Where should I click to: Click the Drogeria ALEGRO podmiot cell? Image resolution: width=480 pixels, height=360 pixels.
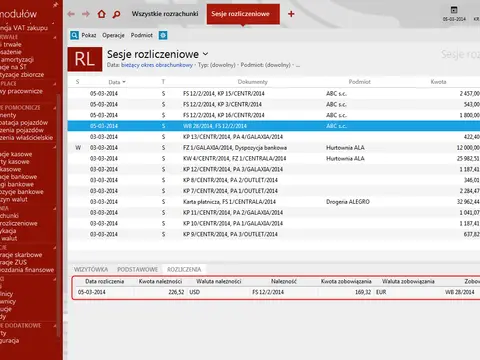click(348, 202)
